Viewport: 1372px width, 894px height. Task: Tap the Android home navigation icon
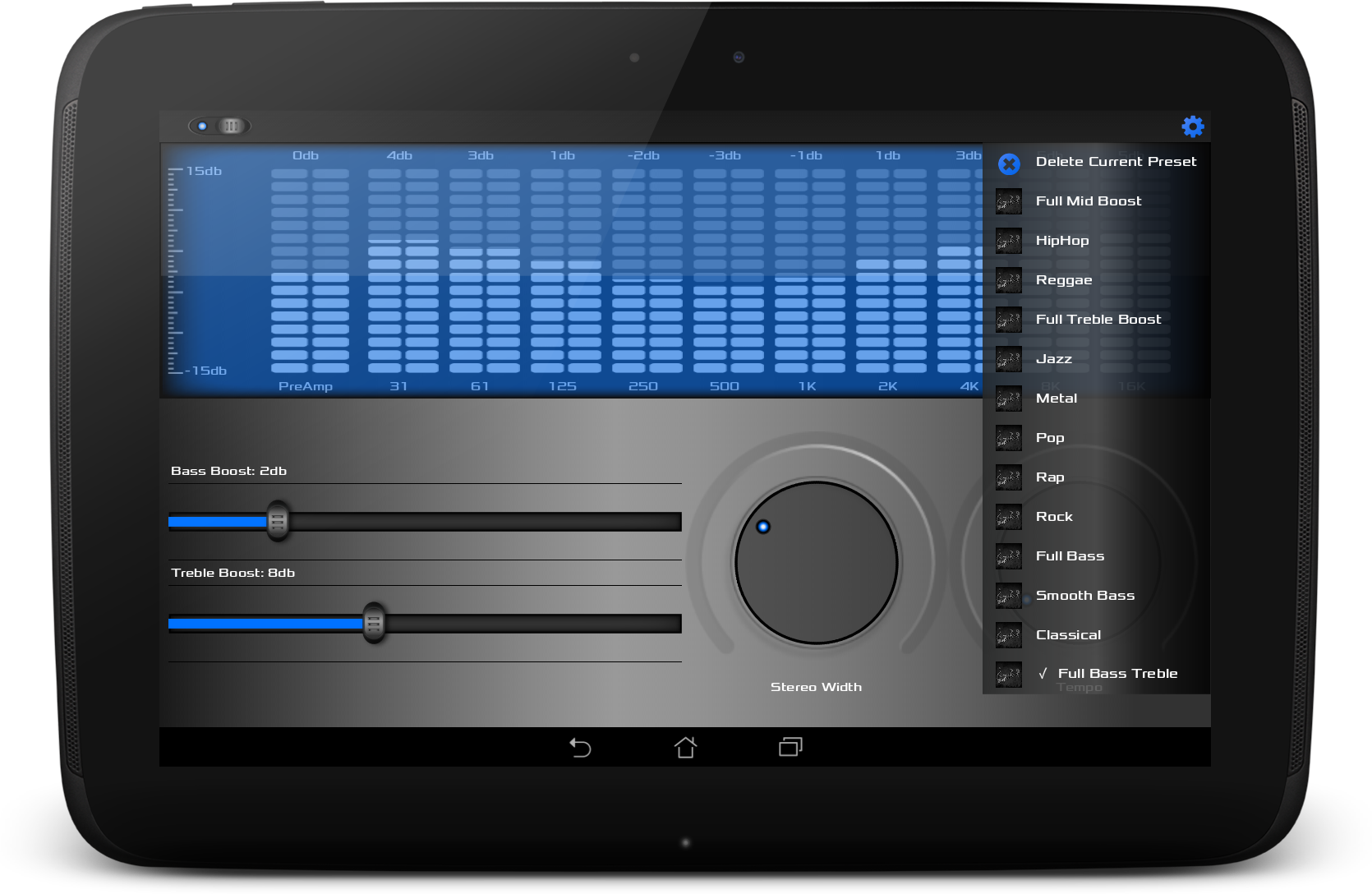pyautogui.click(x=685, y=747)
